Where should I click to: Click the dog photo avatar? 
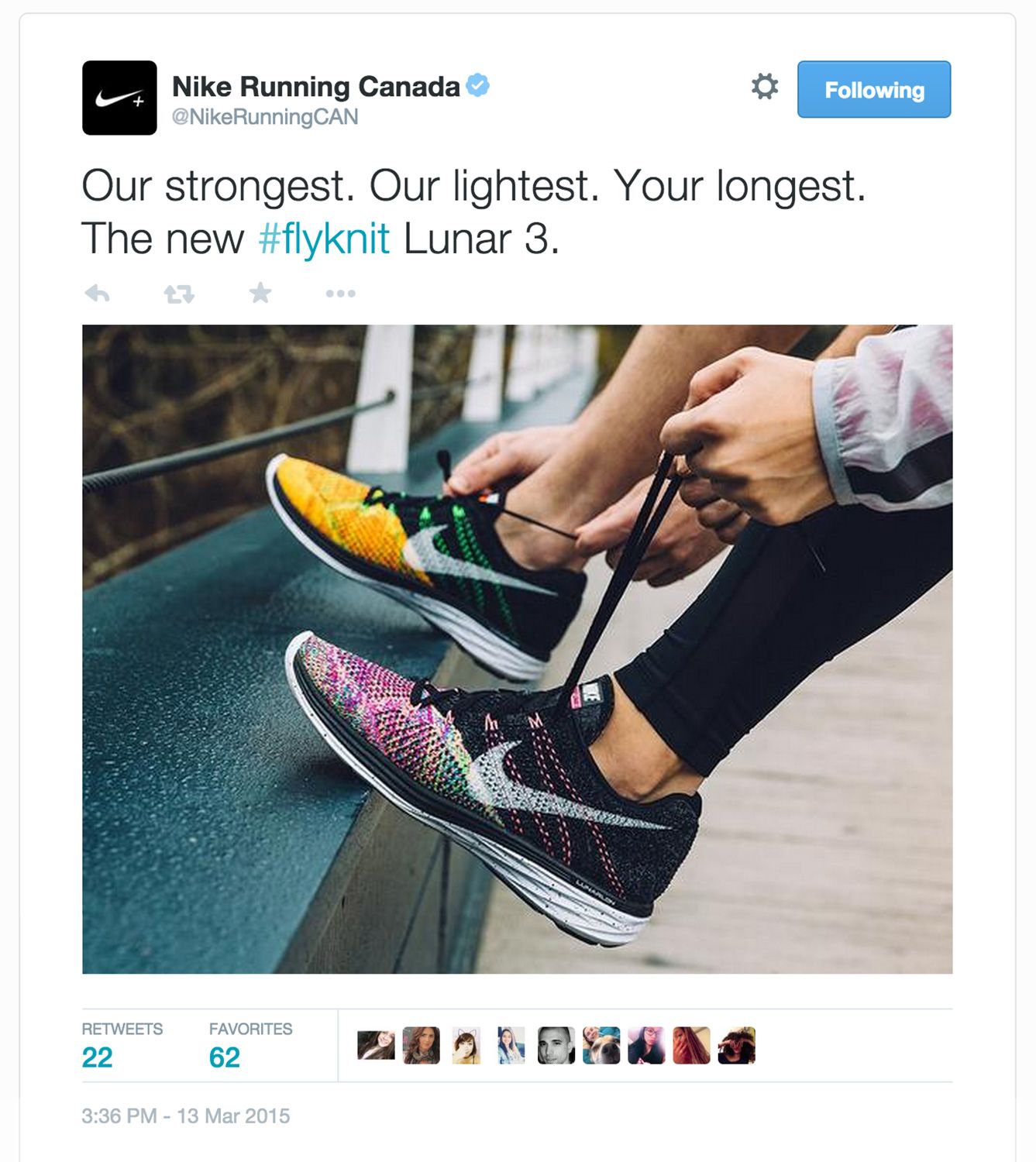click(x=601, y=1045)
